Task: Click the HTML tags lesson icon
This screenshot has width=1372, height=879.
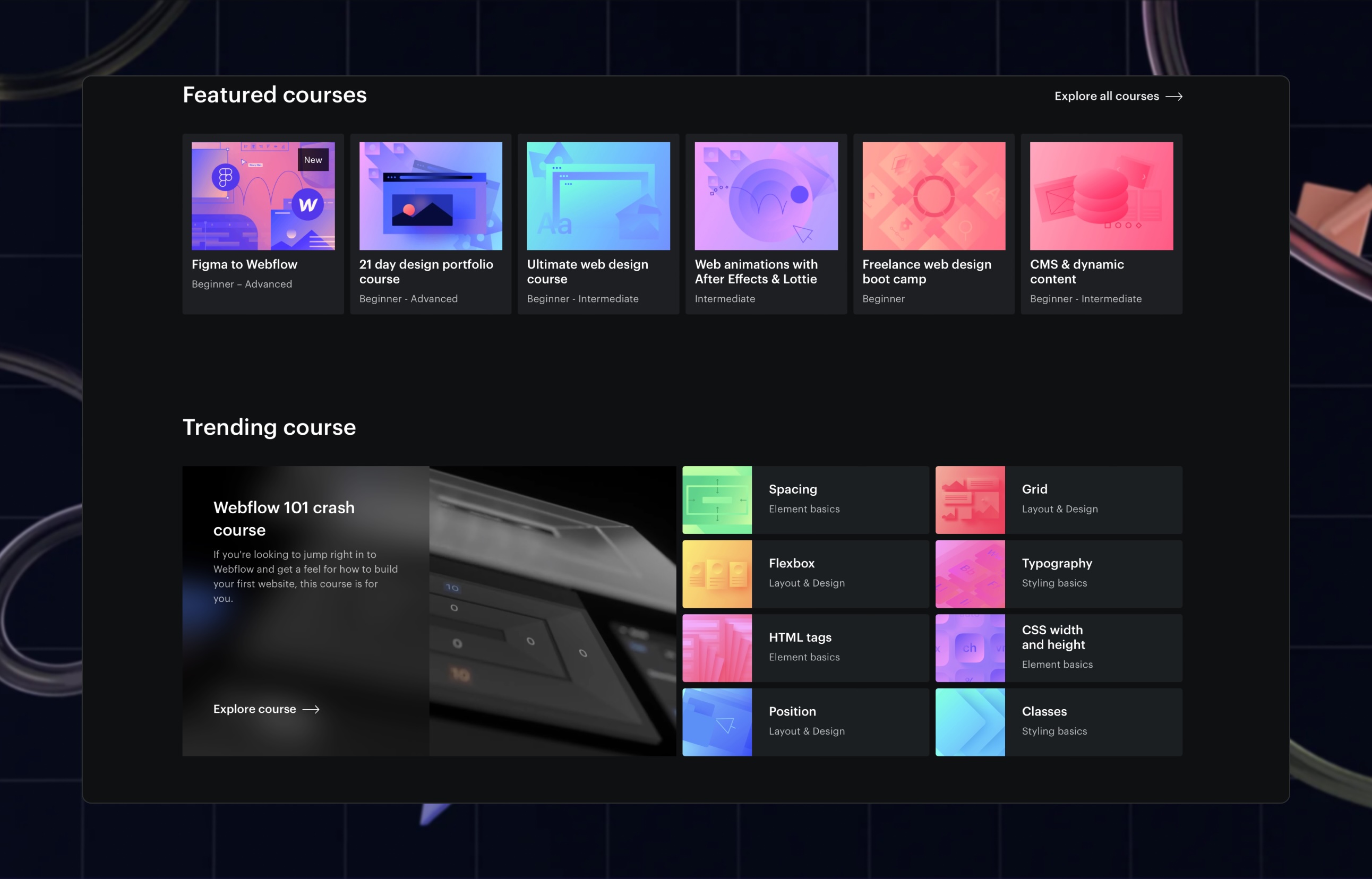Action: [x=717, y=648]
